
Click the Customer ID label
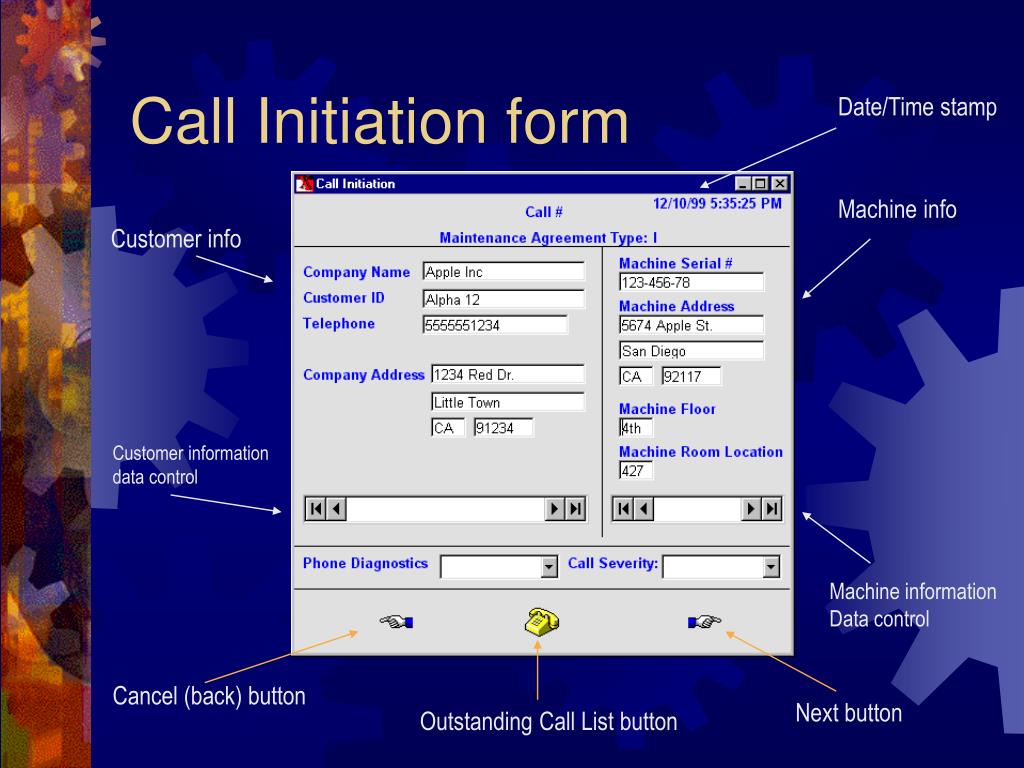click(344, 298)
